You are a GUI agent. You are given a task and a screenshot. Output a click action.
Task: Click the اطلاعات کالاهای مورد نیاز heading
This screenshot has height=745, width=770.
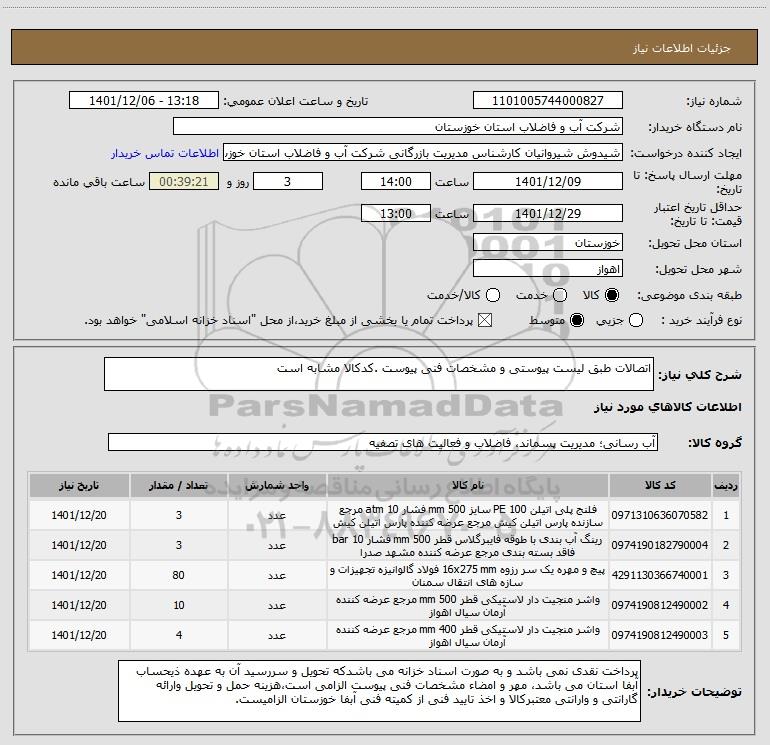(x=668, y=407)
